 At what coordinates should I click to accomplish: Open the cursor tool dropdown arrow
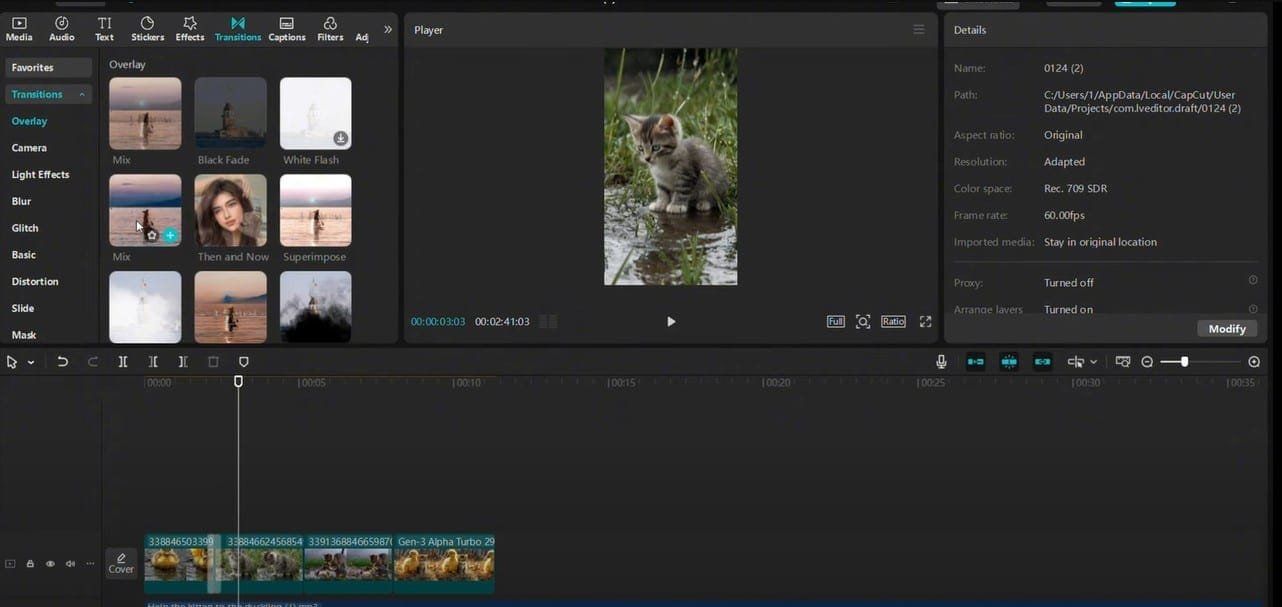click(x=31, y=362)
